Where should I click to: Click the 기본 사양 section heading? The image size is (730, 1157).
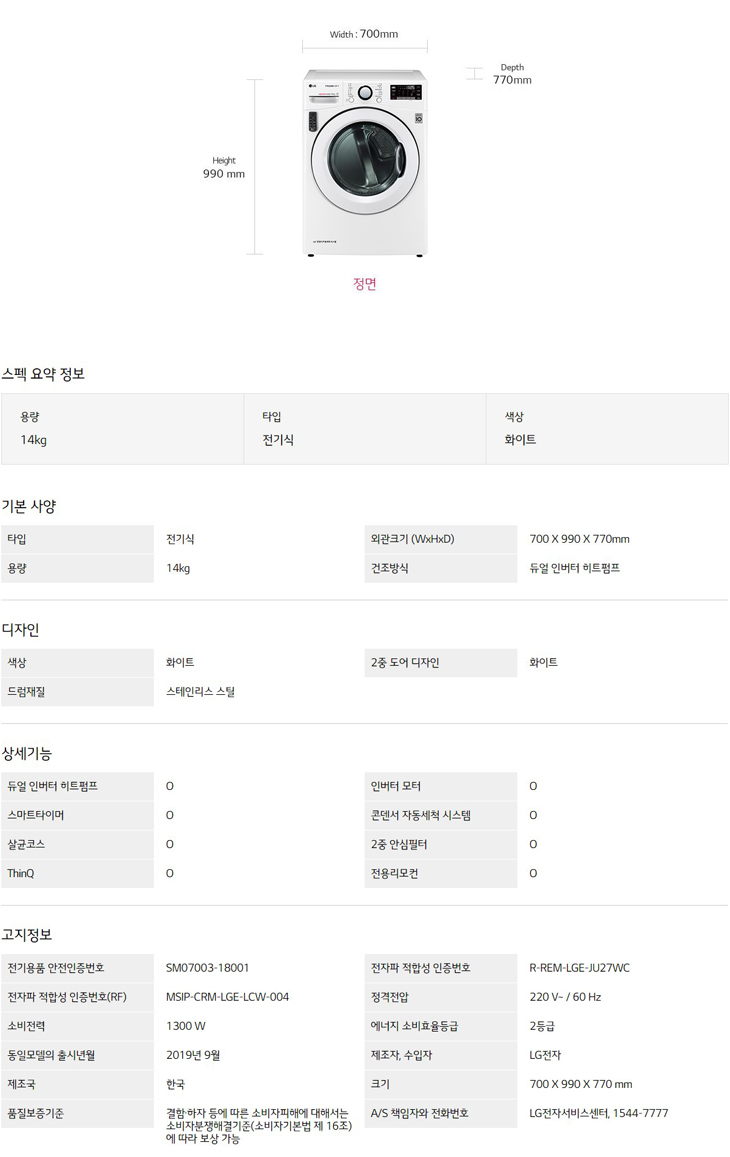(29, 506)
